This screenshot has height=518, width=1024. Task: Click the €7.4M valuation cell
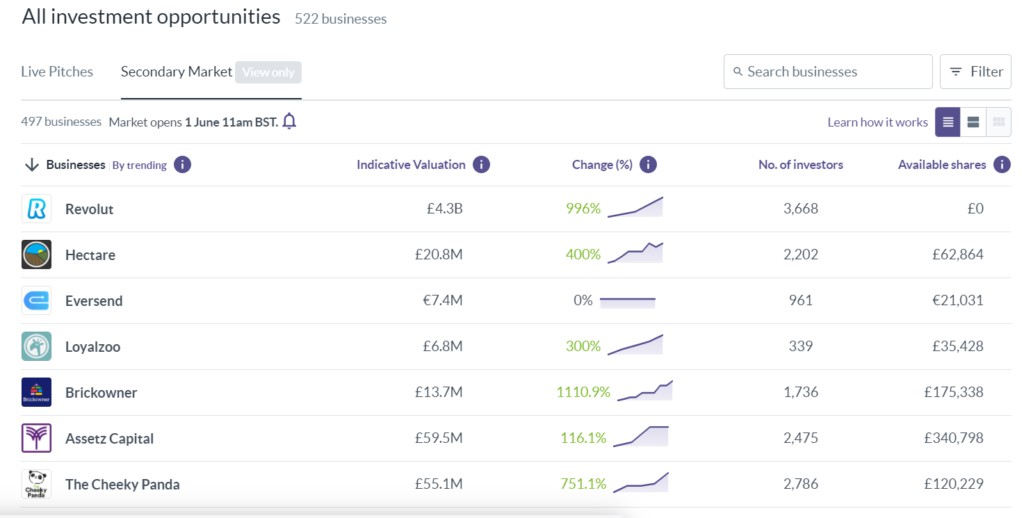[x=443, y=300]
